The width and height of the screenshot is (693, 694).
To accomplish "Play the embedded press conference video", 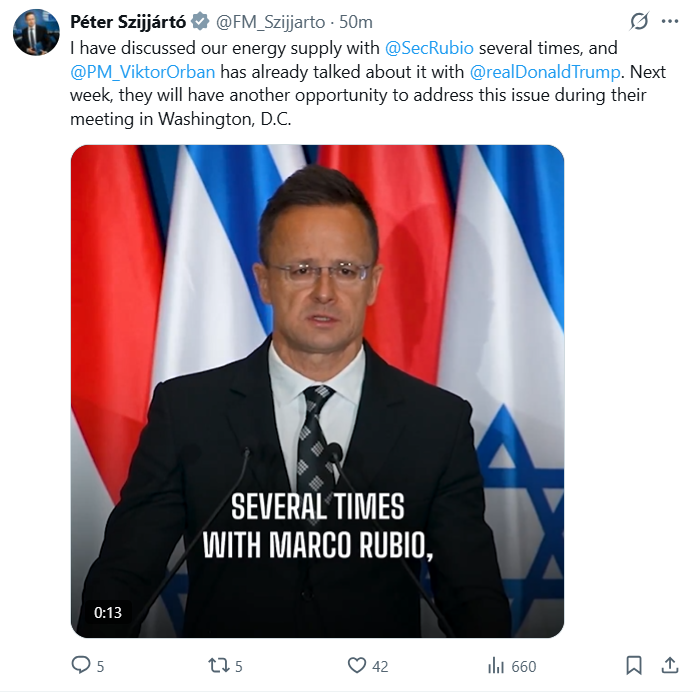I will tap(317, 390).
